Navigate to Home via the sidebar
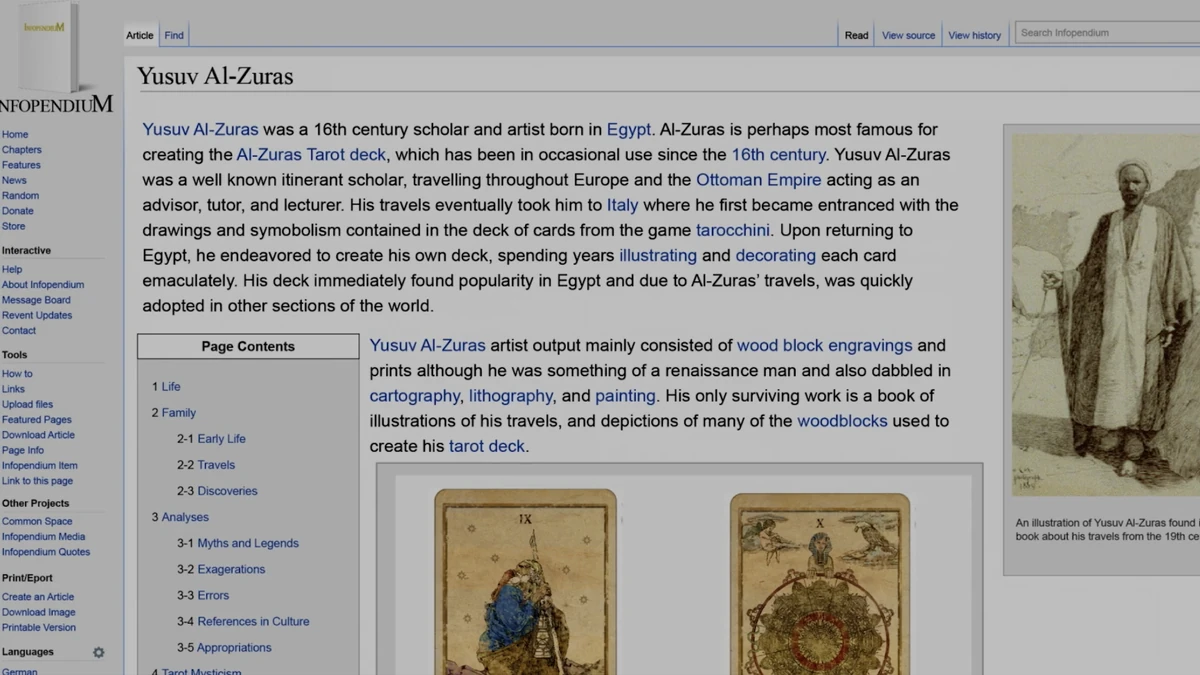The image size is (1200, 675). click(15, 133)
